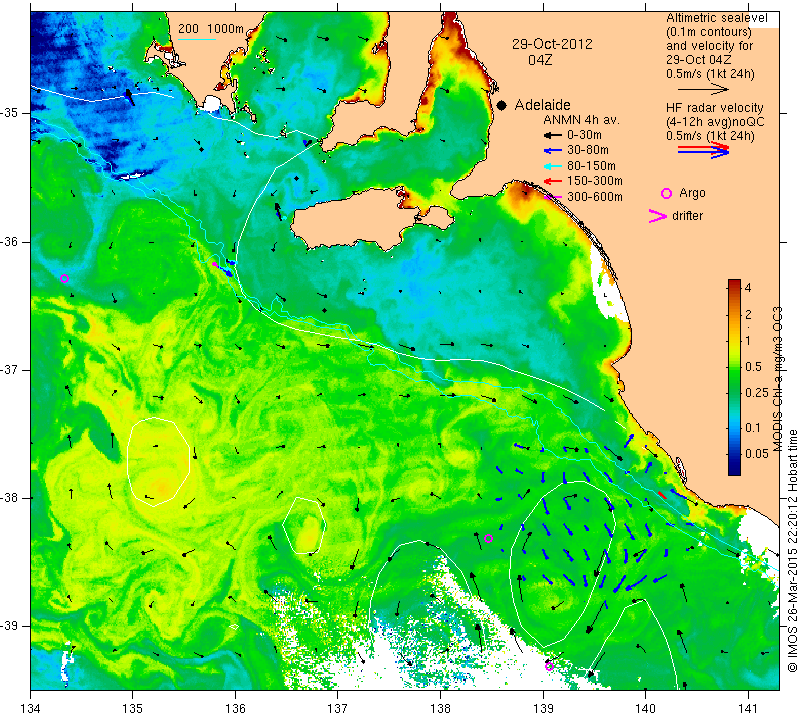
Task: Click the magenta 300-600m legend arrow
Action: pyautogui.click(x=553, y=197)
